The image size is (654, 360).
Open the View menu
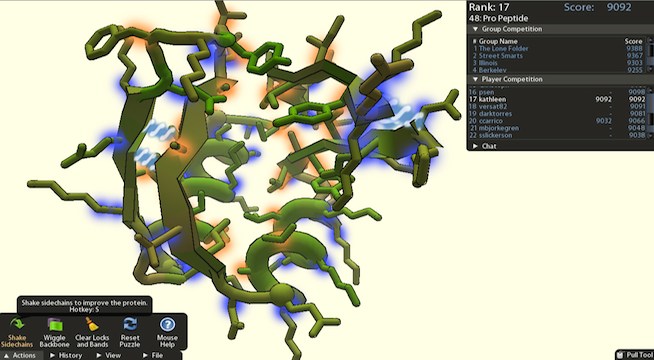tap(108, 355)
